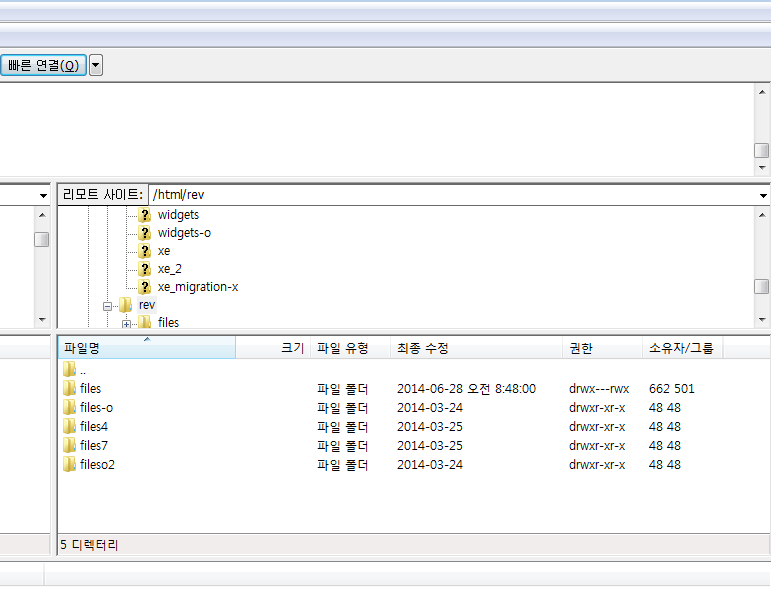The width and height of the screenshot is (771, 613).
Task: Select the widgets folder in remote tree
Action: [178, 215]
